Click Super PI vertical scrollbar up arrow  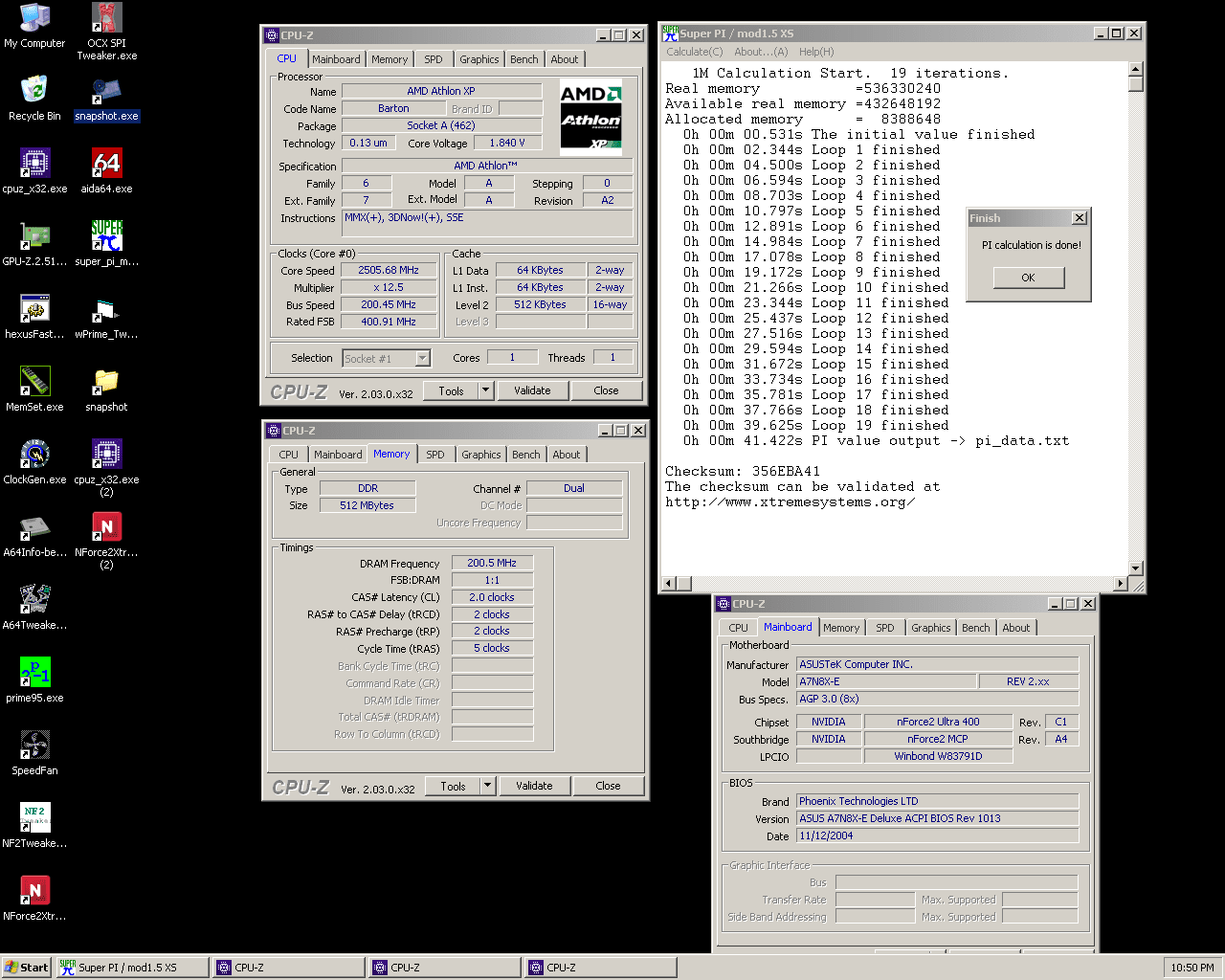point(1136,69)
